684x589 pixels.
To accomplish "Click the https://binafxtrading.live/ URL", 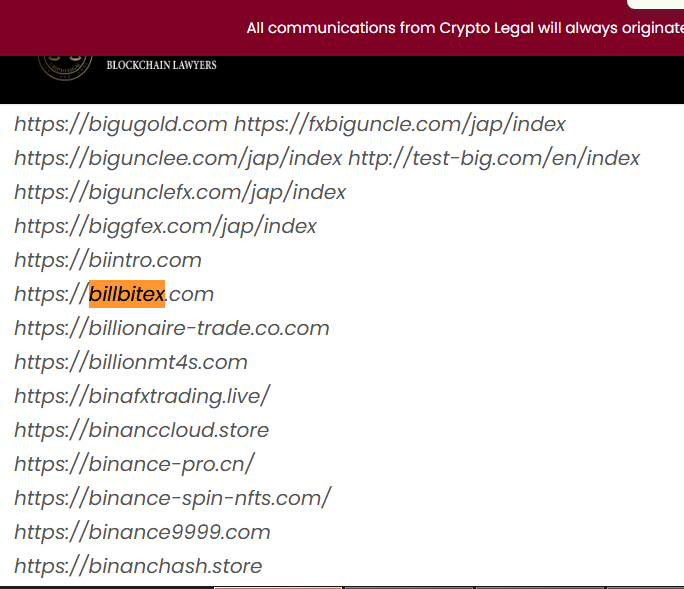I will pyautogui.click(x=143, y=397).
